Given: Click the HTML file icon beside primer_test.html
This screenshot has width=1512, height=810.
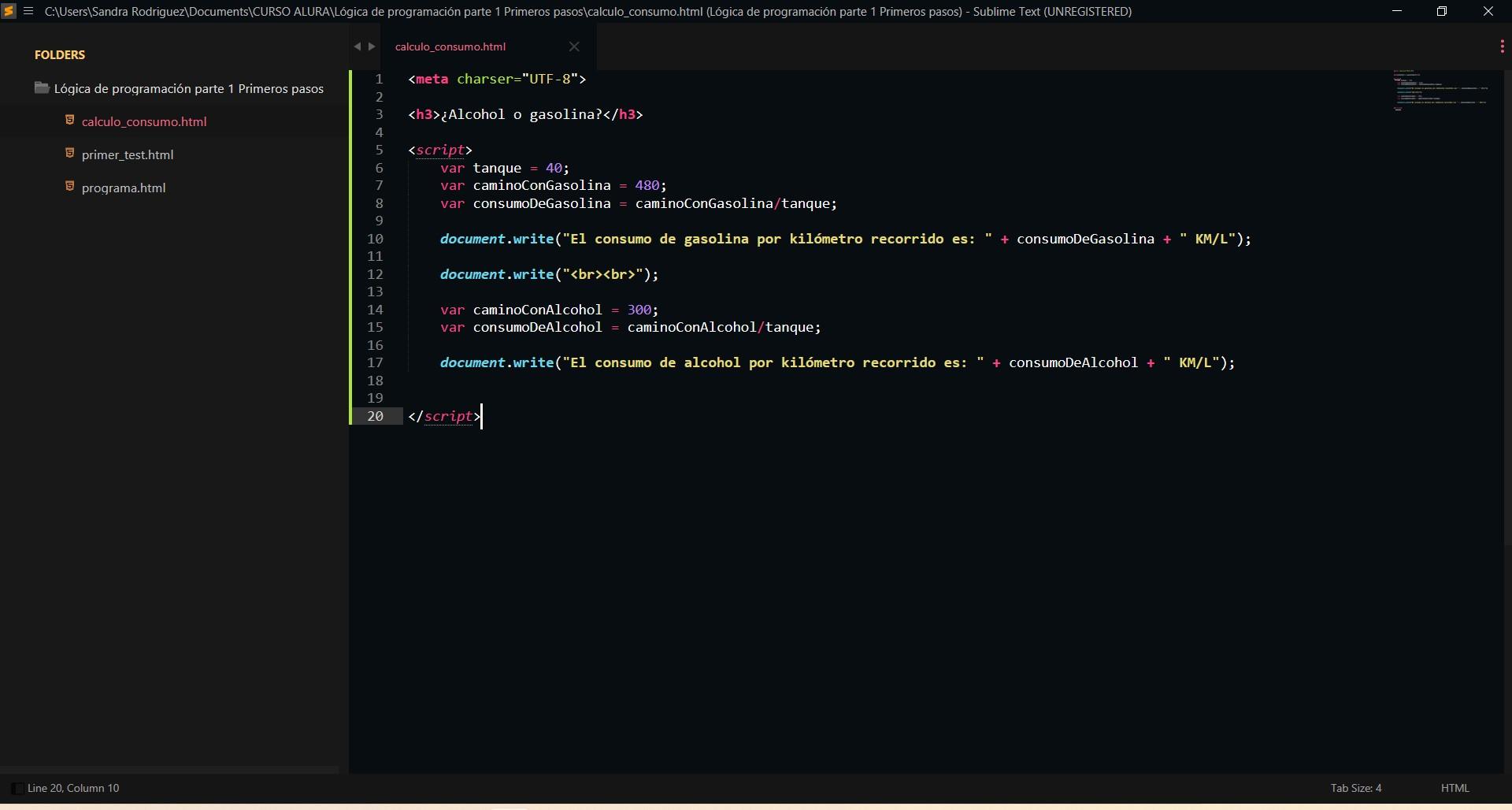Looking at the screenshot, I should tap(69, 153).
